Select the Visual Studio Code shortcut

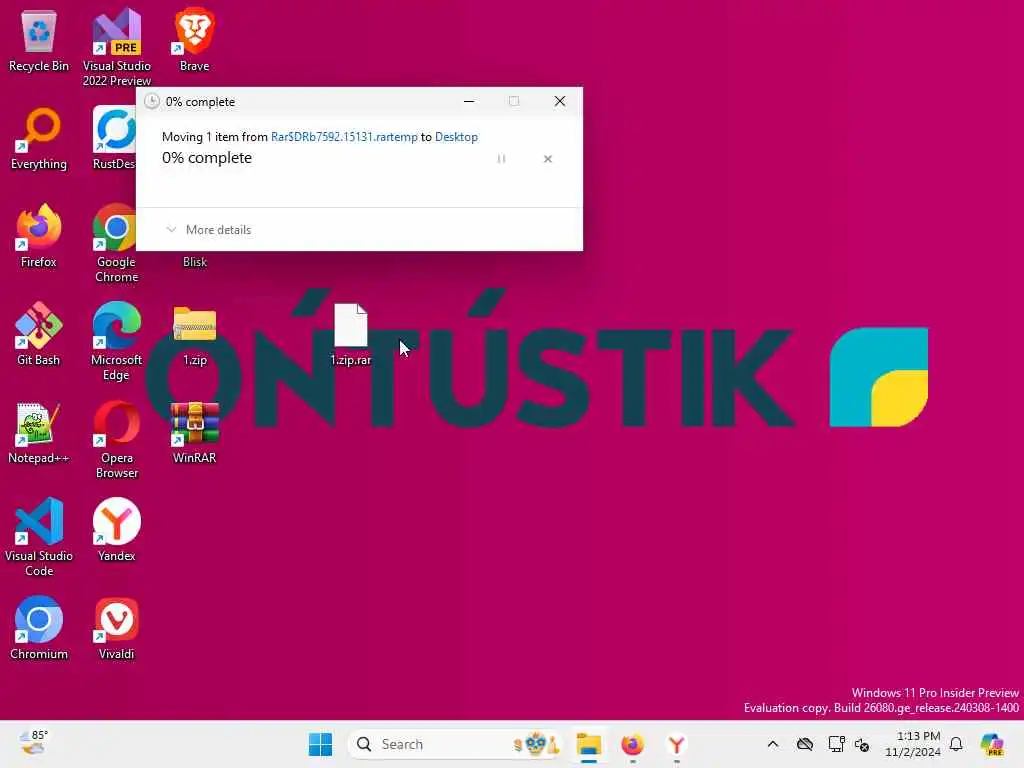click(x=39, y=537)
